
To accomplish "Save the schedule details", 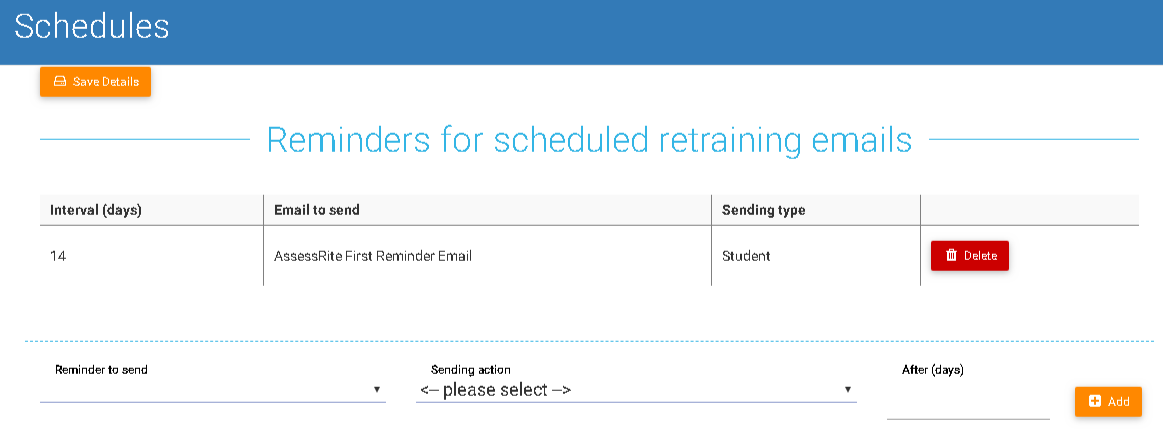I will [x=95, y=81].
